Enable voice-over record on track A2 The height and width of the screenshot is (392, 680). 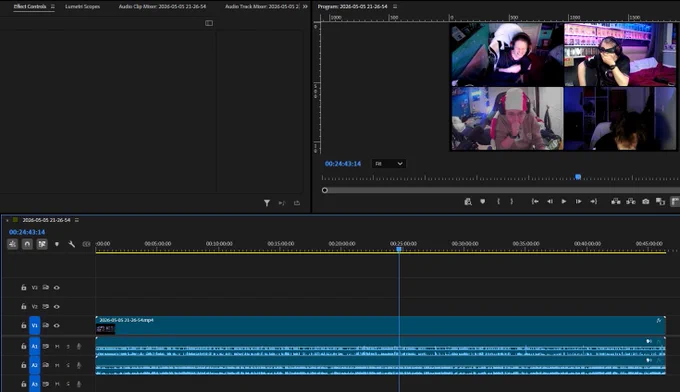(x=79, y=365)
